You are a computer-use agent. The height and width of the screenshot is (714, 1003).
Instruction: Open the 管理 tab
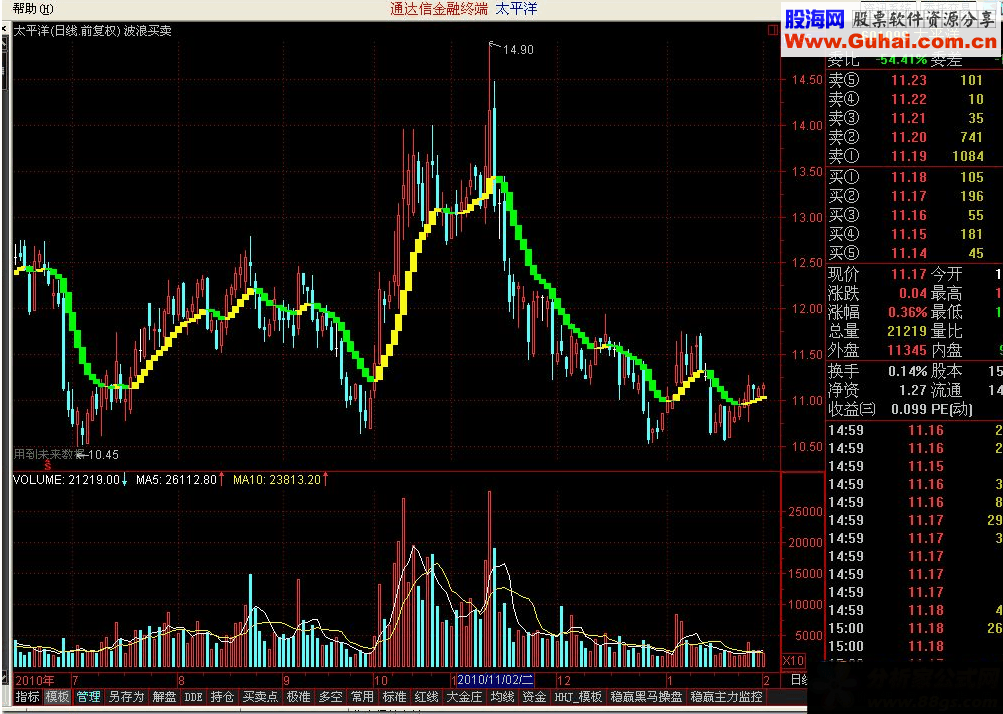pos(88,697)
